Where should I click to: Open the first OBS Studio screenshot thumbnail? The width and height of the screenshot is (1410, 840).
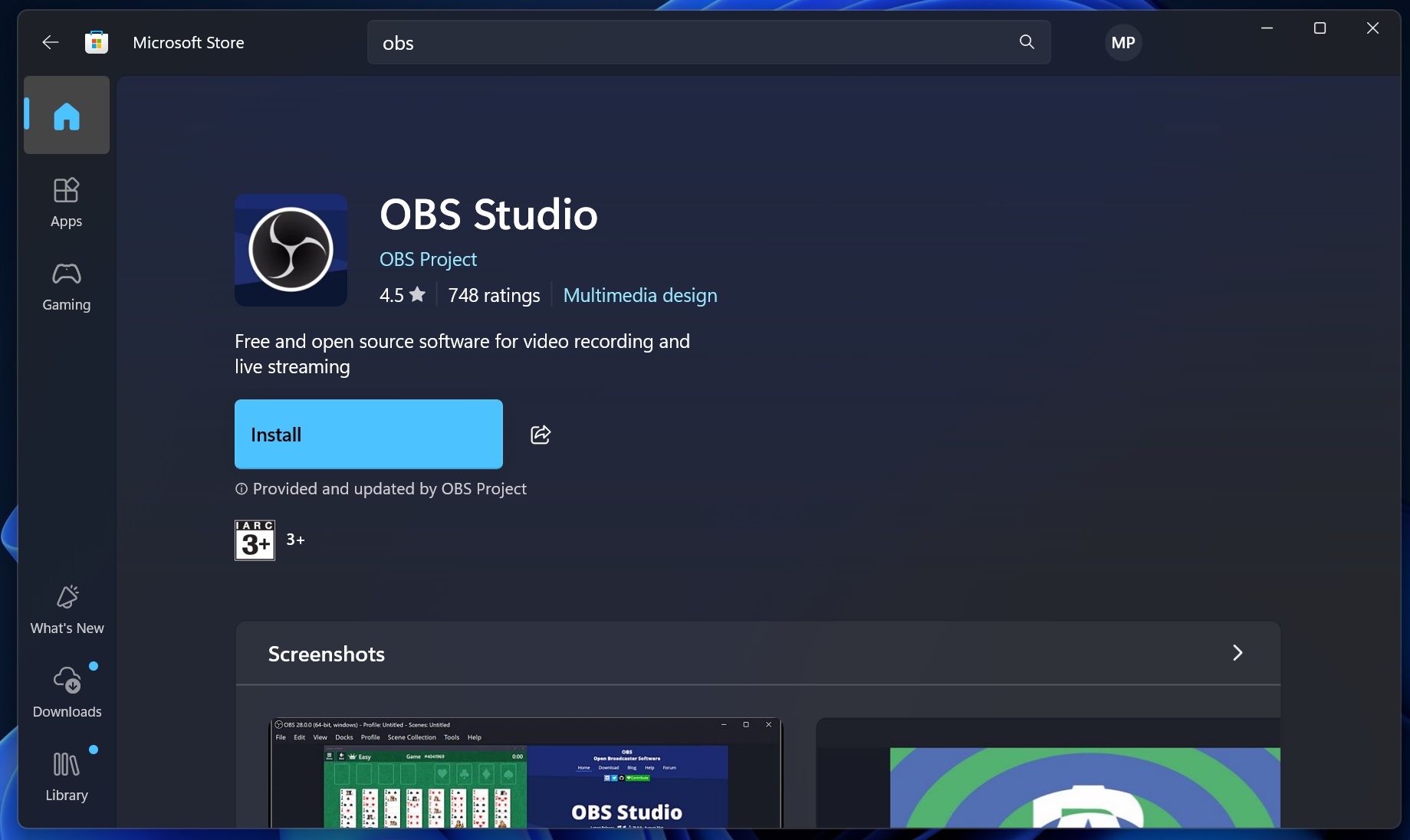point(526,773)
